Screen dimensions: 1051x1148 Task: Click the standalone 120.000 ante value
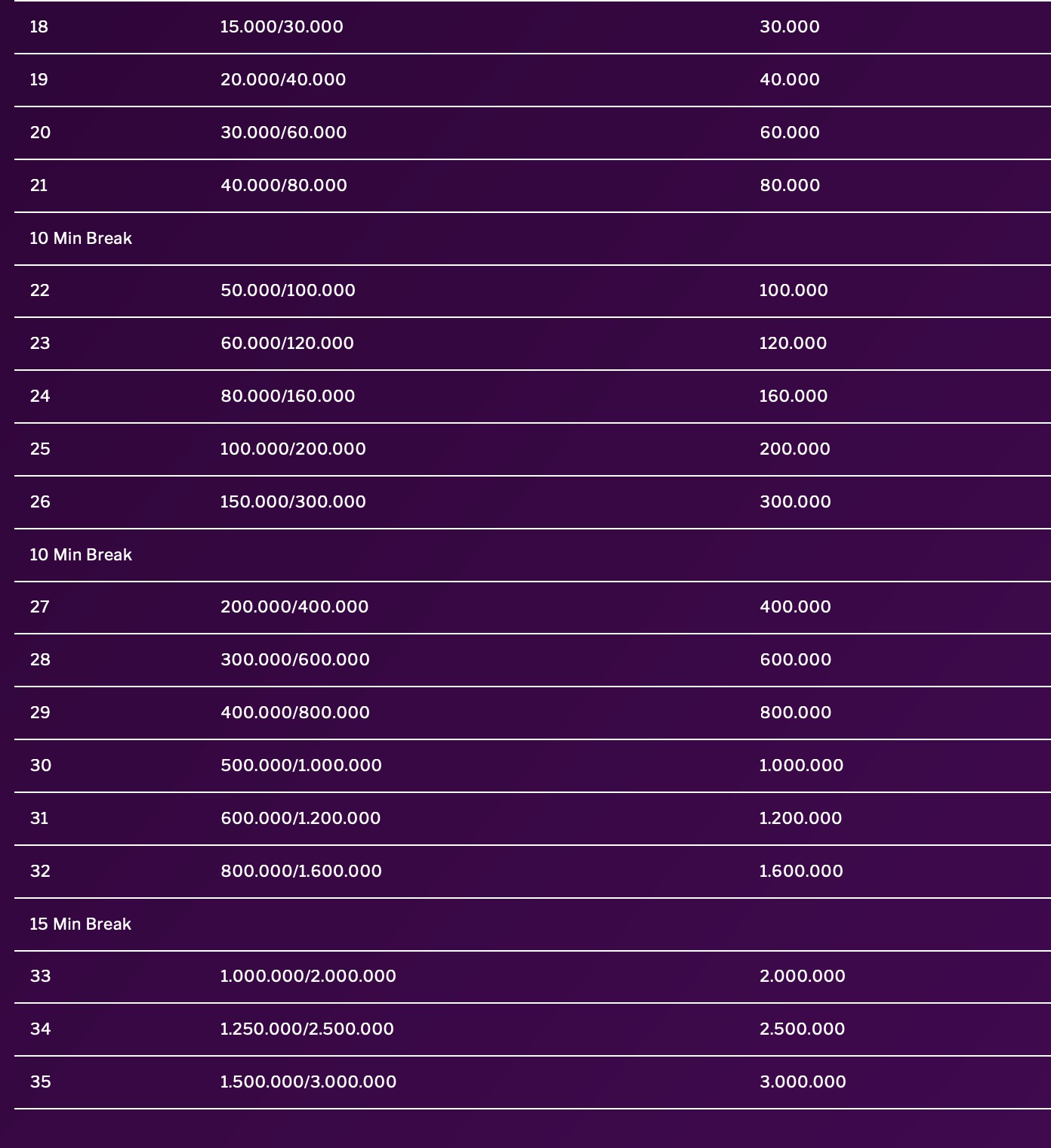click(792, 344)
